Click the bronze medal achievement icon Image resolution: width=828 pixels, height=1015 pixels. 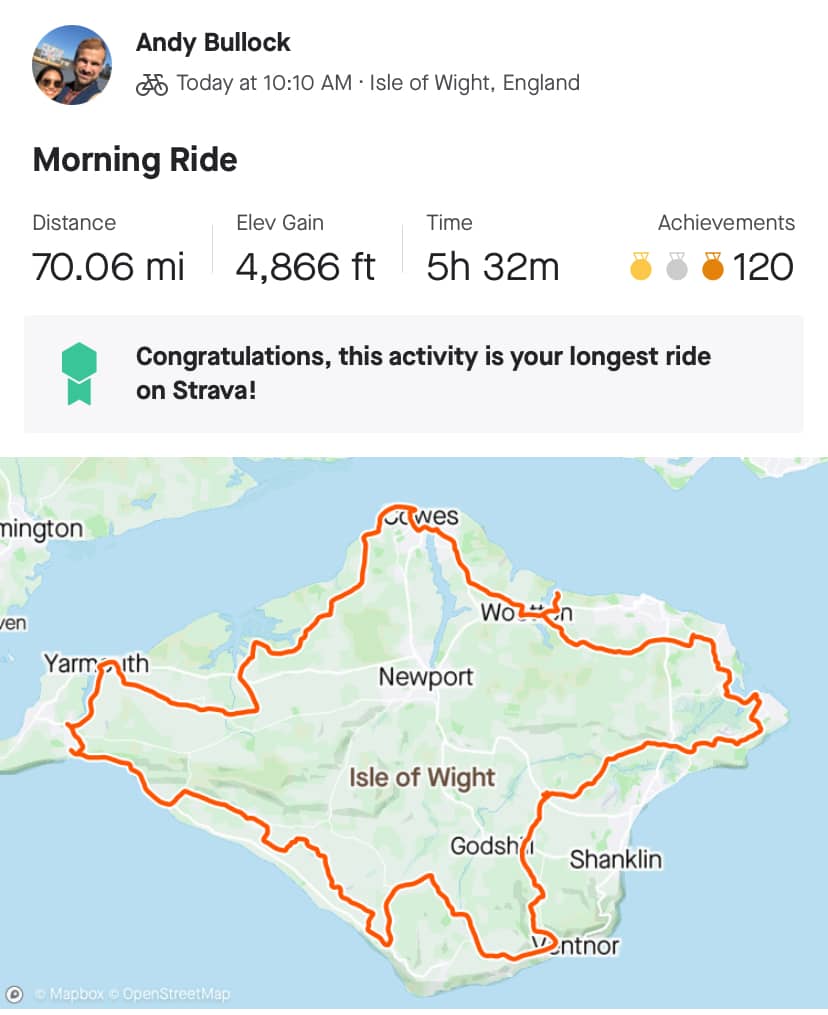[713, 265]
